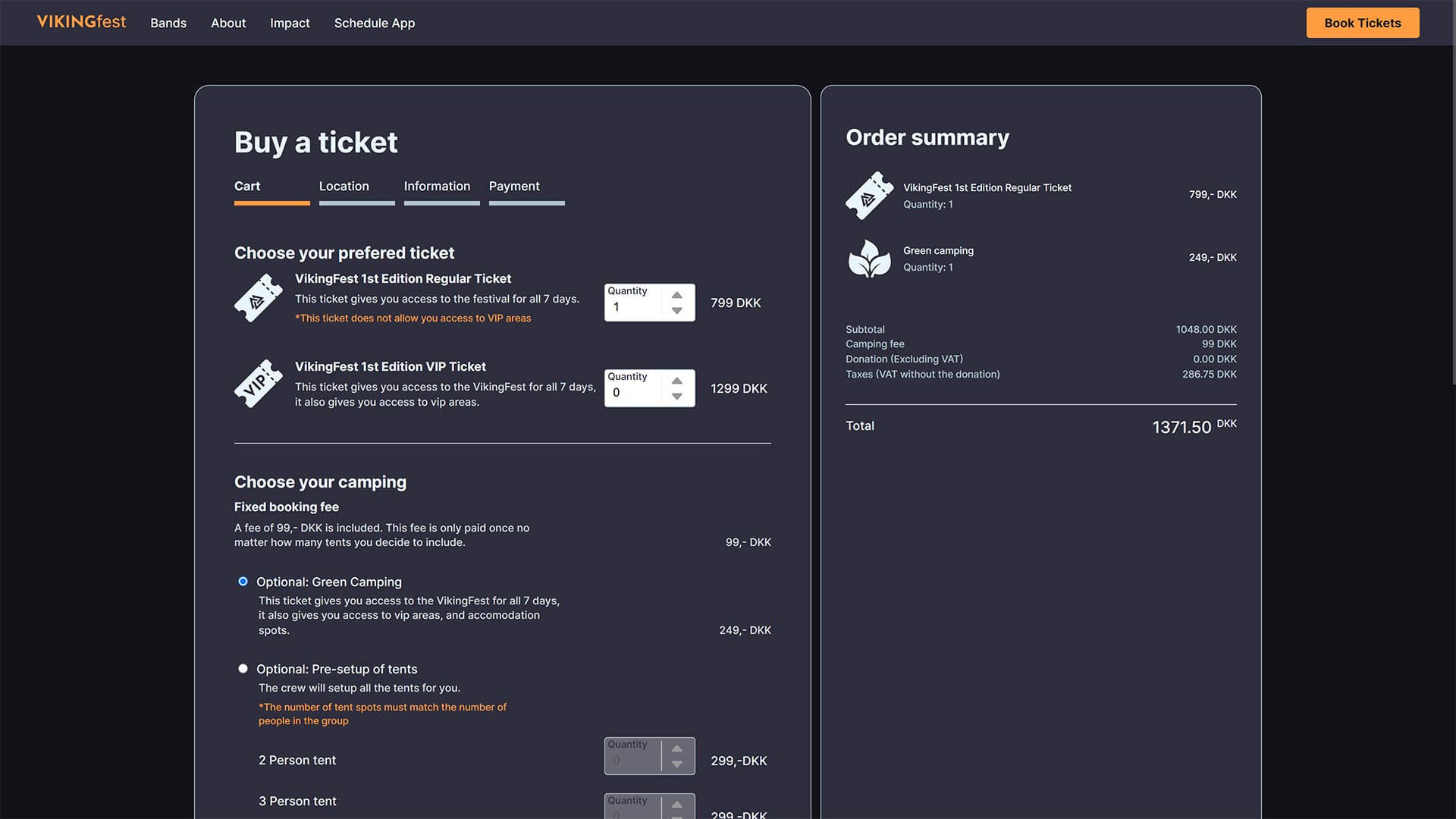Open the Bands navigation link
This screenshot has height=819, width=1456.
point(168,23)
